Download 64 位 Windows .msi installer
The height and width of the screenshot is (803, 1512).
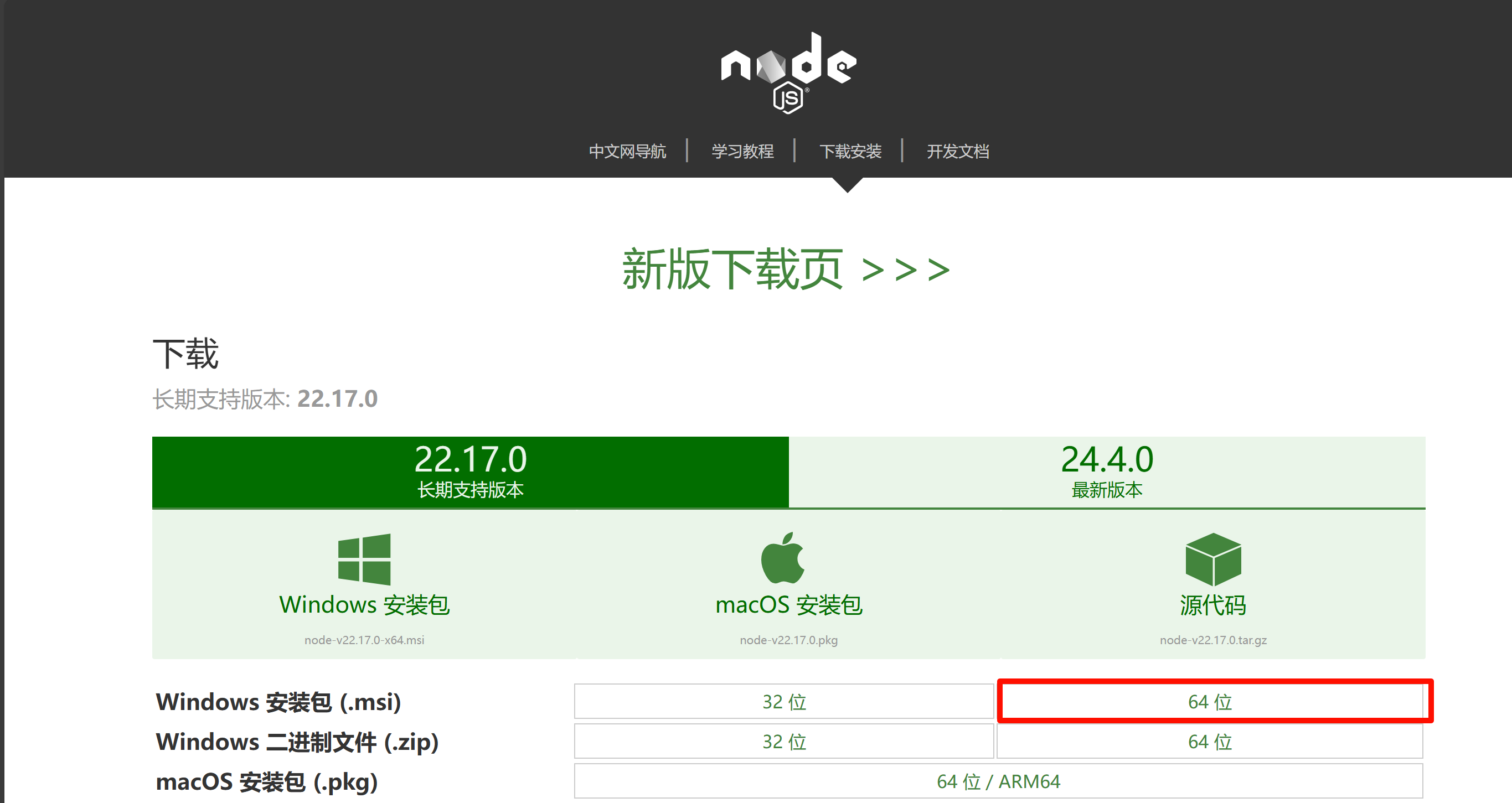pos(1210,702)
